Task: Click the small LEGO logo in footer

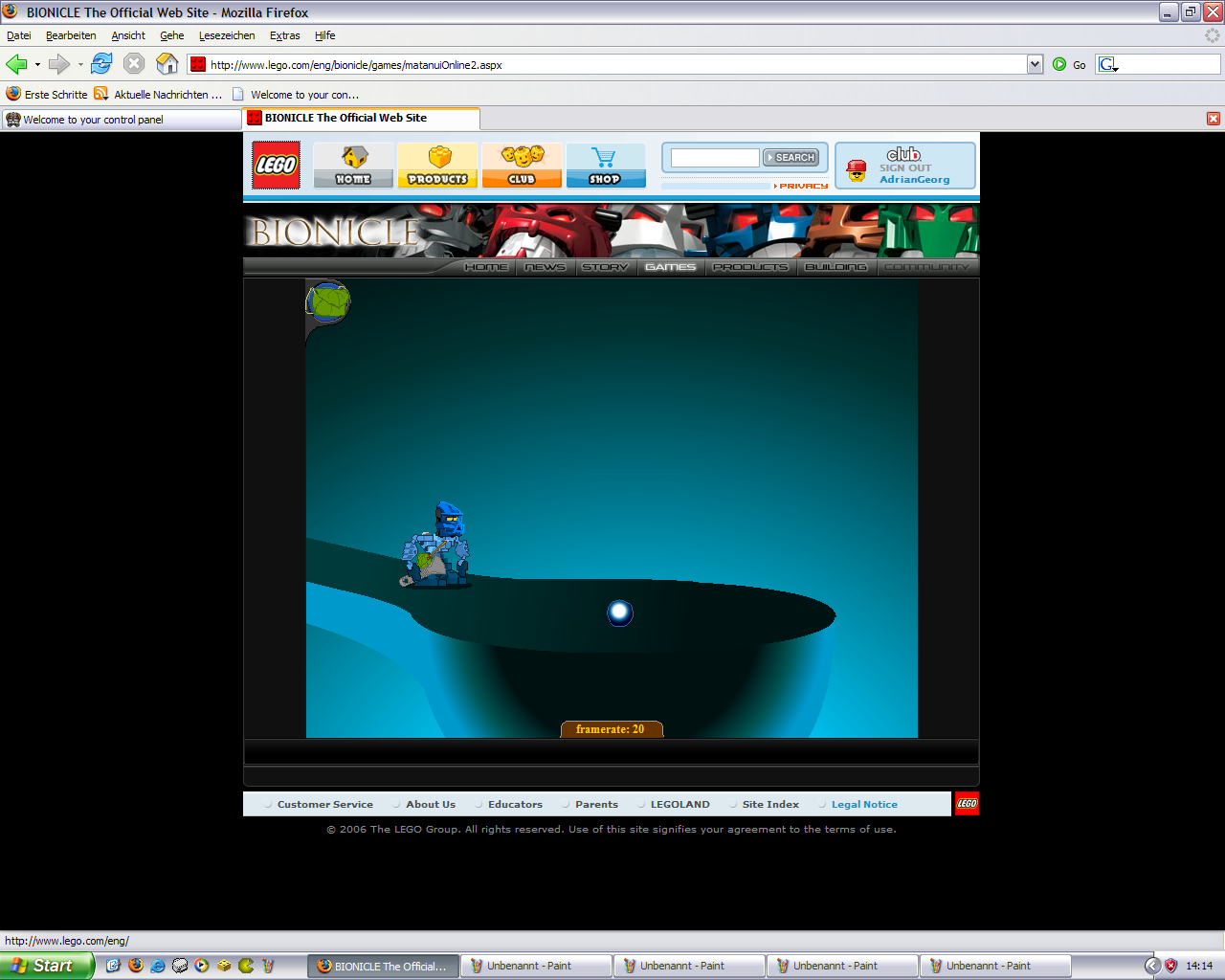Action: pos(967,804)
